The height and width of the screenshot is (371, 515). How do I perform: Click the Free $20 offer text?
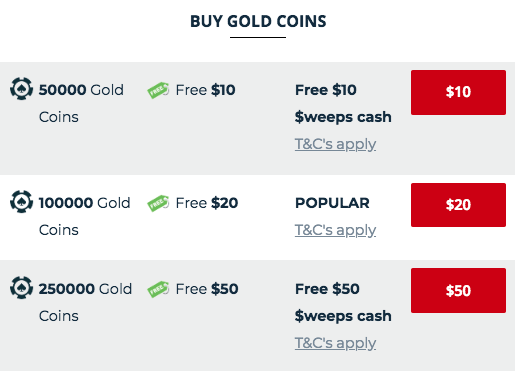207,203
